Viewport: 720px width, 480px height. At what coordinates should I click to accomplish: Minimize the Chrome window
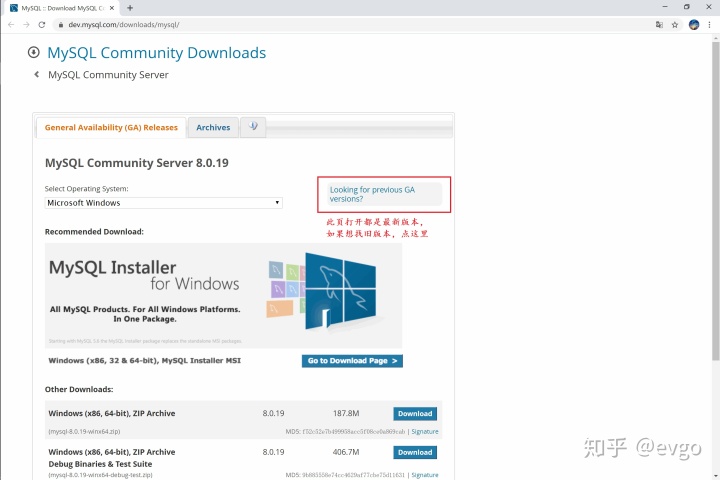pos(664,7)
